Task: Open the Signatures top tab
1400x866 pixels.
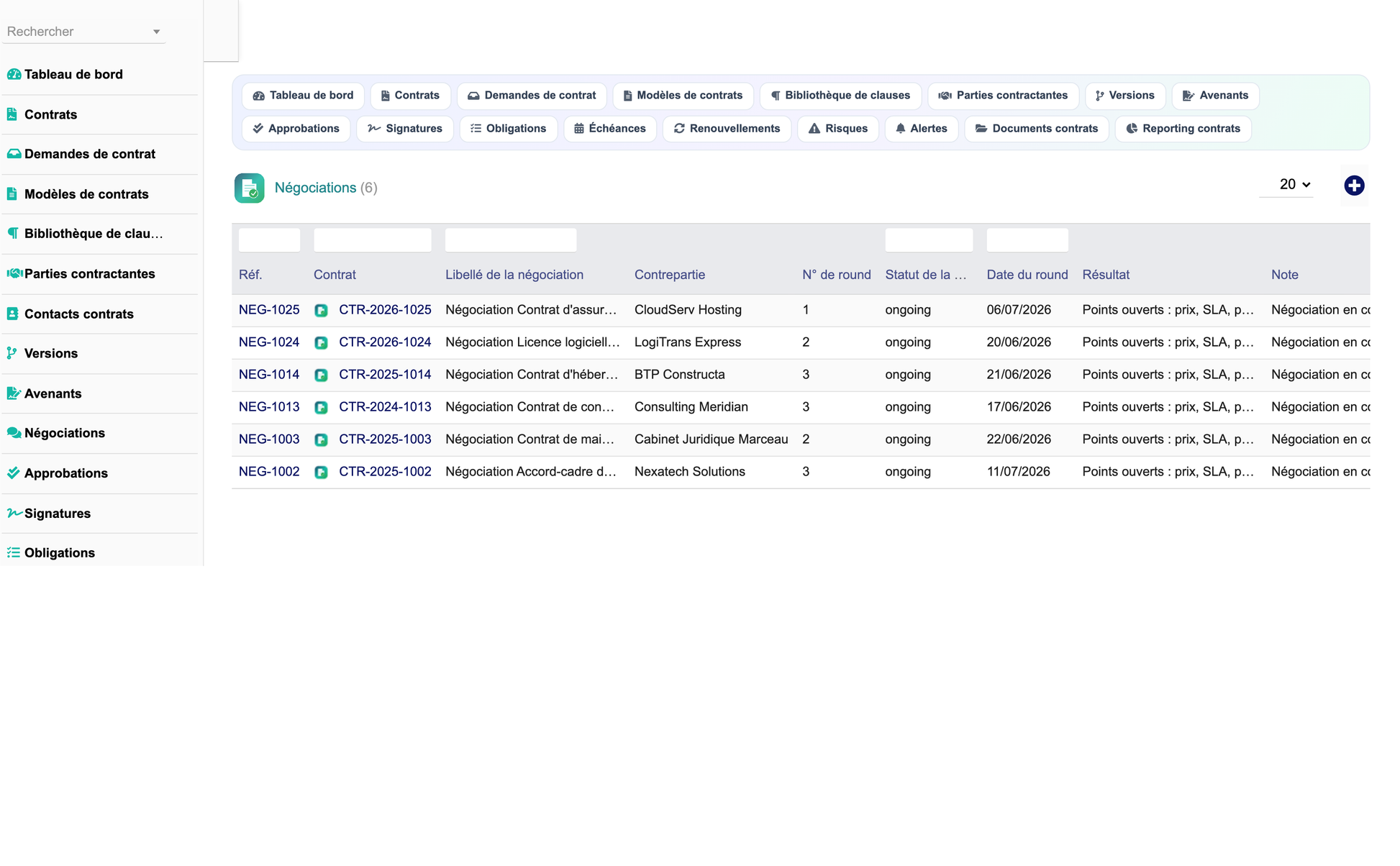Action: 405,129
